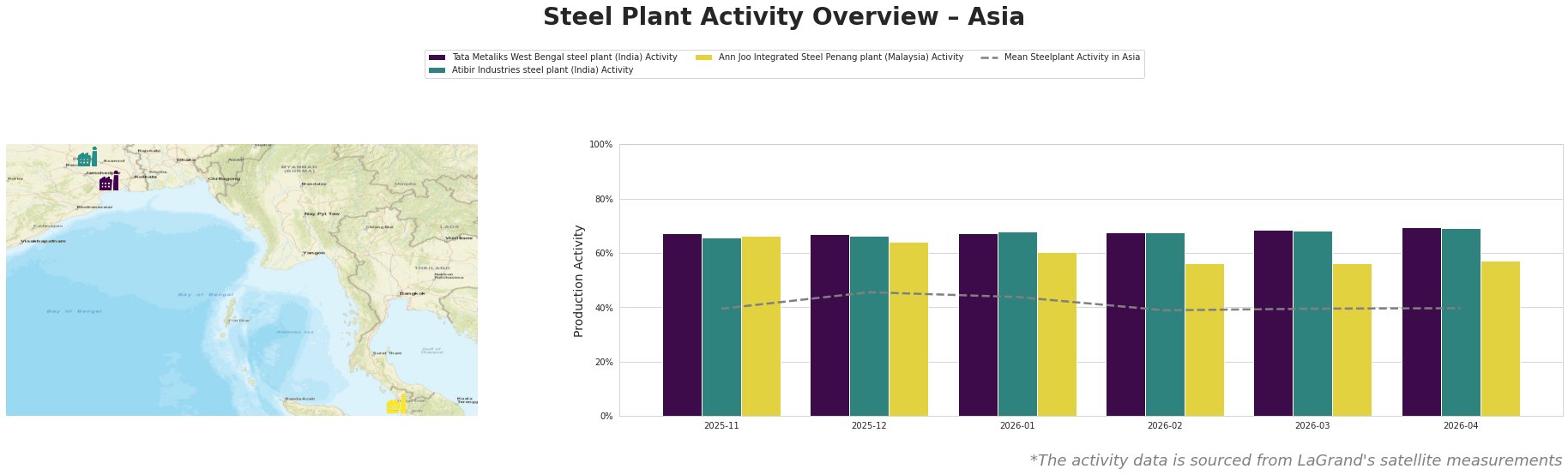Click the purple bar for 2025-11
This screenshot has width=1568, height=475.
tap(682, 325)
